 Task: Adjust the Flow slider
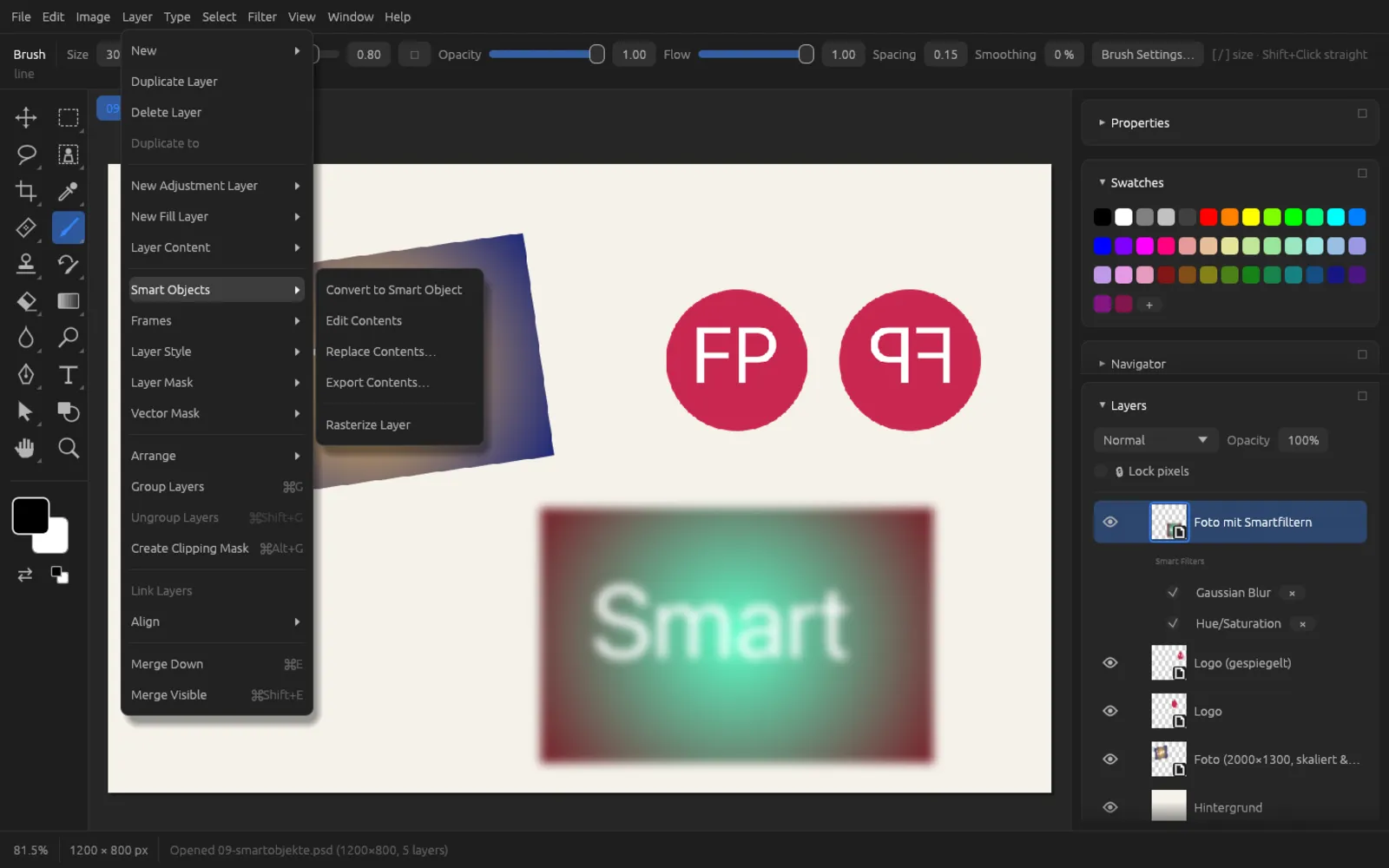754,54
